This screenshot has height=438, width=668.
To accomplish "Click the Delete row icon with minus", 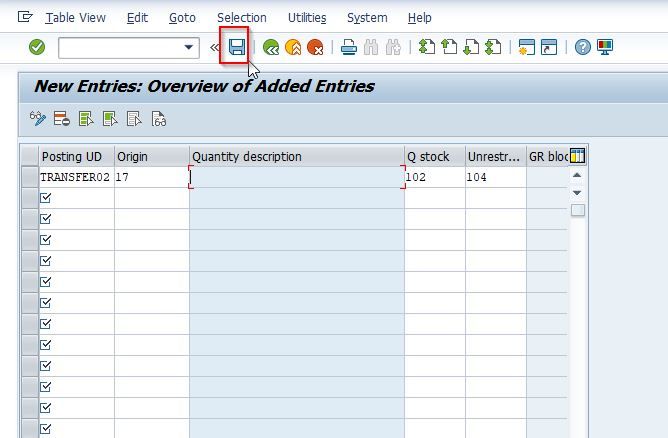I will [x=61, y=119].
